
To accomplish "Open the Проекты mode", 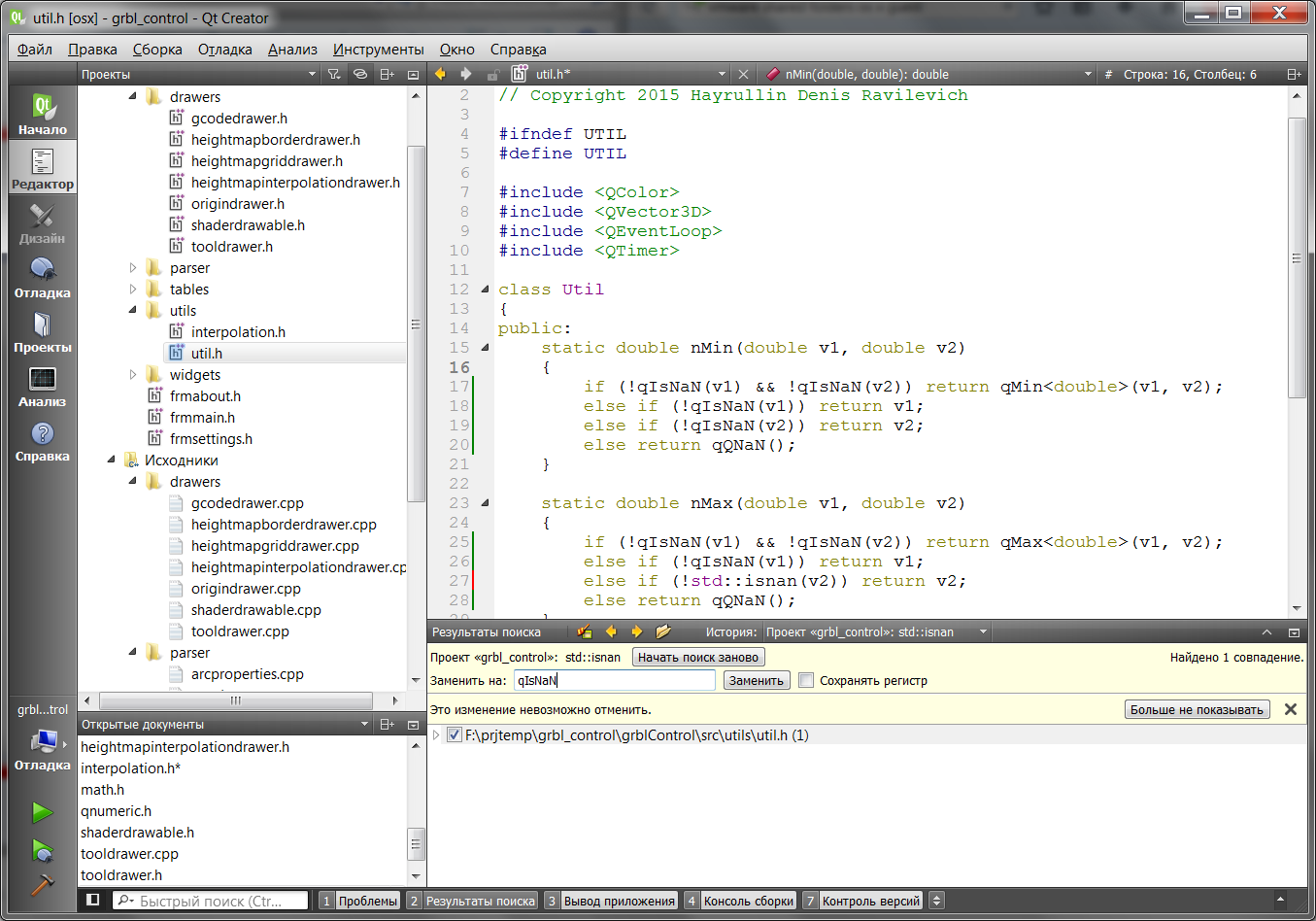I will point(43,332).
